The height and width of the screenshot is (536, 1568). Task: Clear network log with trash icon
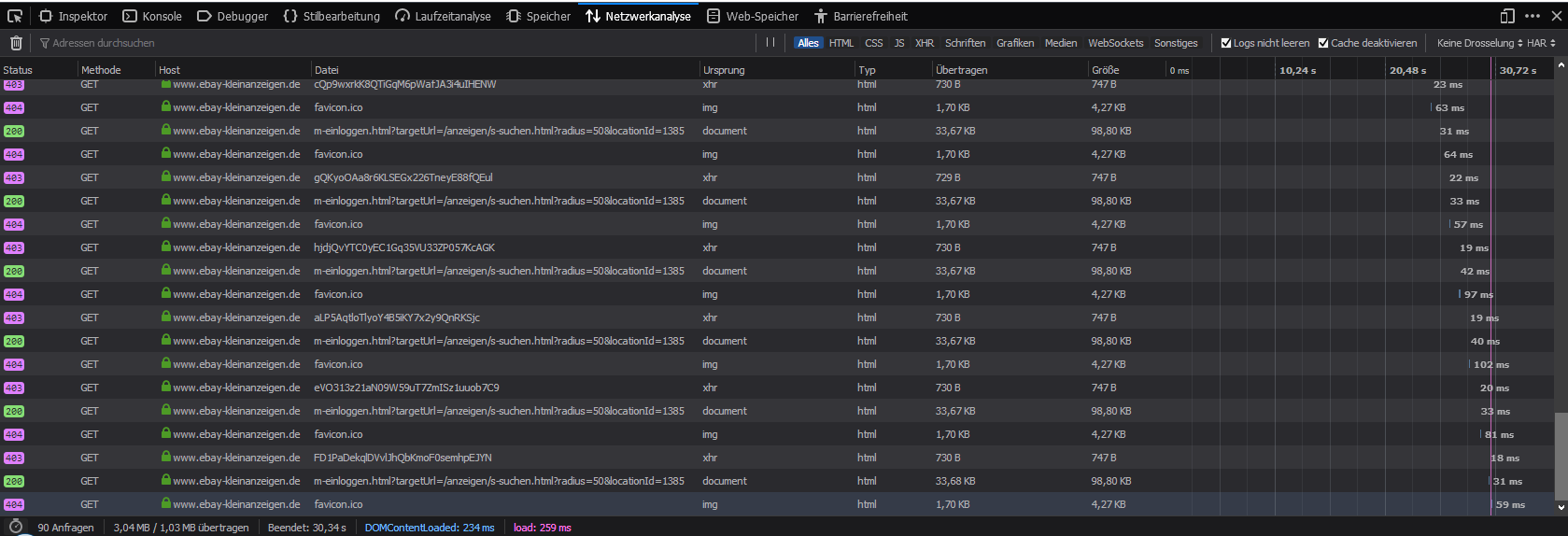coord(16,43)
